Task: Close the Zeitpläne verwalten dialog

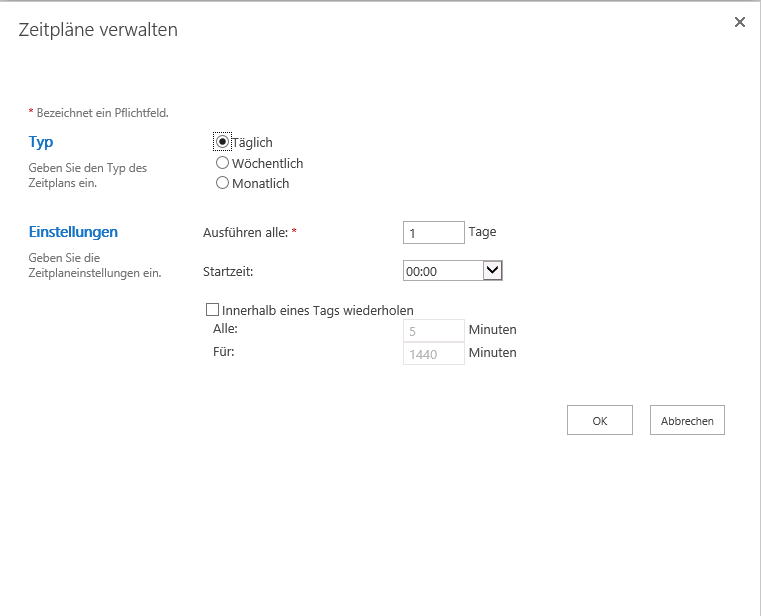Action: (739, 22)
